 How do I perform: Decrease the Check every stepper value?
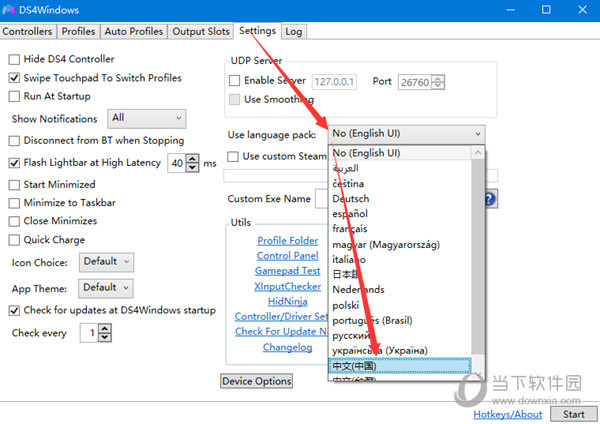click(x=105, y=337)
